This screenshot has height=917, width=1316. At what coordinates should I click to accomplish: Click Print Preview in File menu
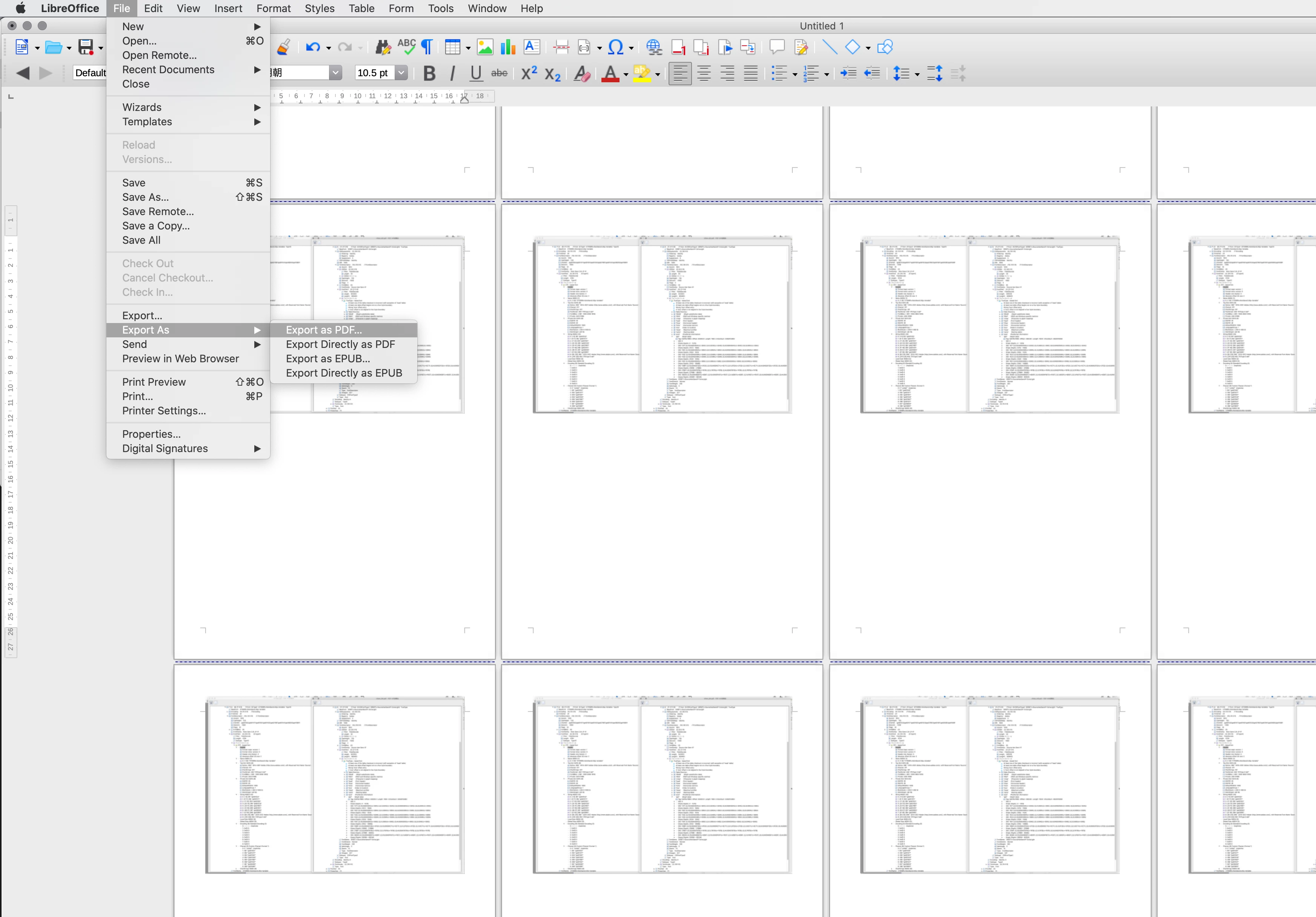click(154, 382)
